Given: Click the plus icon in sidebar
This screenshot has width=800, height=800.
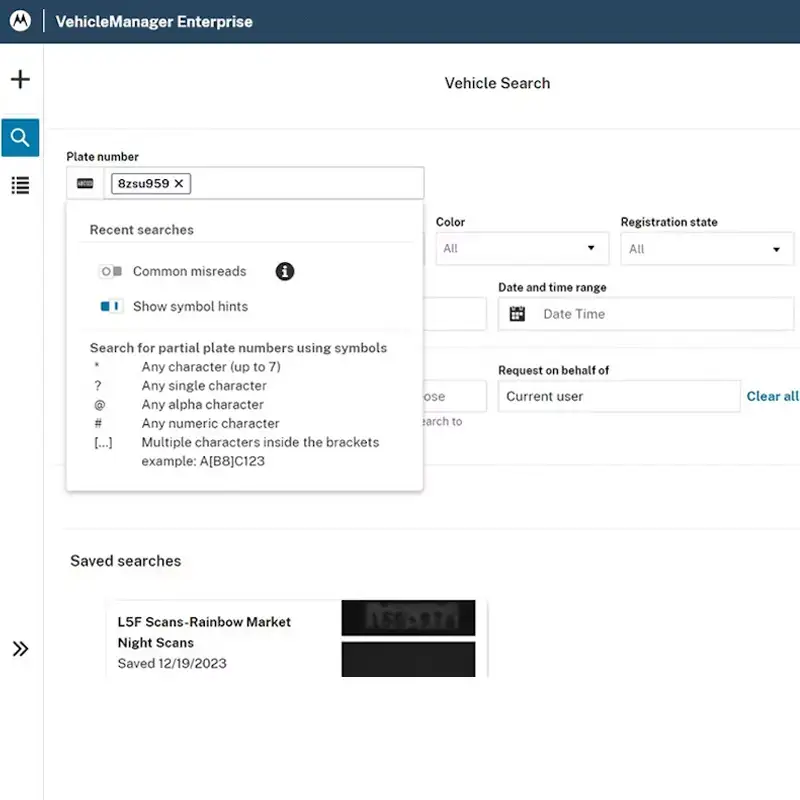Looking at the screenshot, I should click(20, 80).
